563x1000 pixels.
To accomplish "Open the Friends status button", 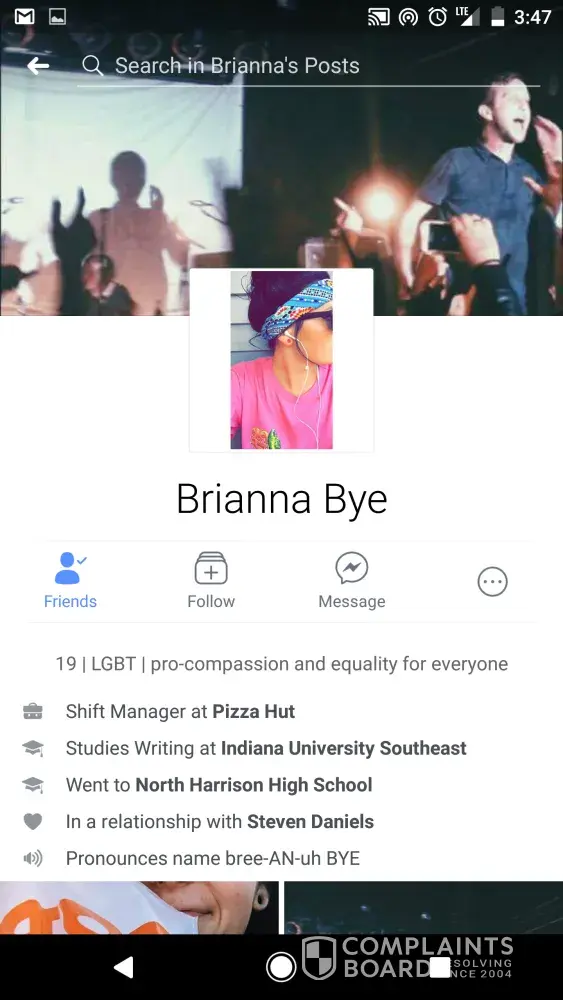I will tap(70, 581).
